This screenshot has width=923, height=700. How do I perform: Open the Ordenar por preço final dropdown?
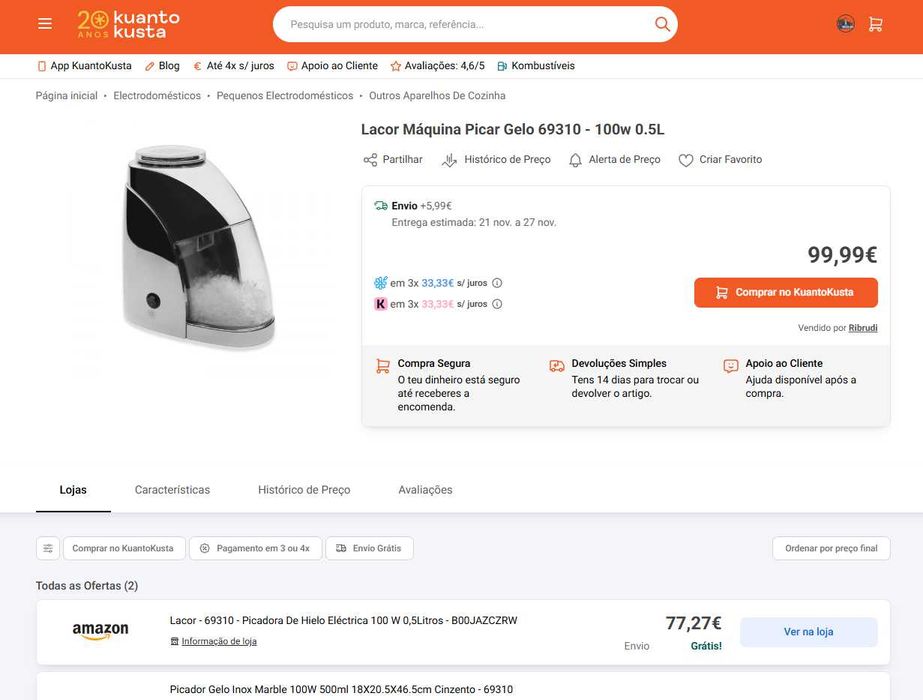tap(831, 548)
